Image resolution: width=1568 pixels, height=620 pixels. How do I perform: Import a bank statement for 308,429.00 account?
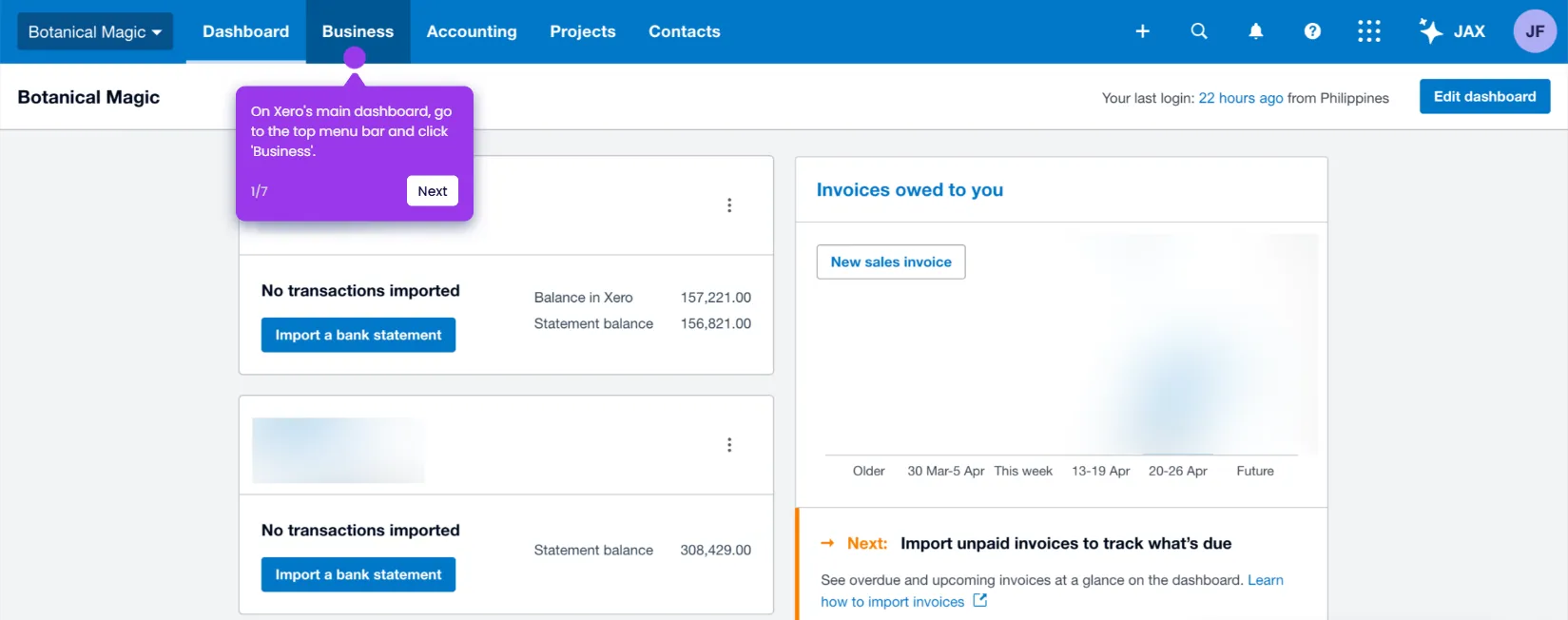358,574
